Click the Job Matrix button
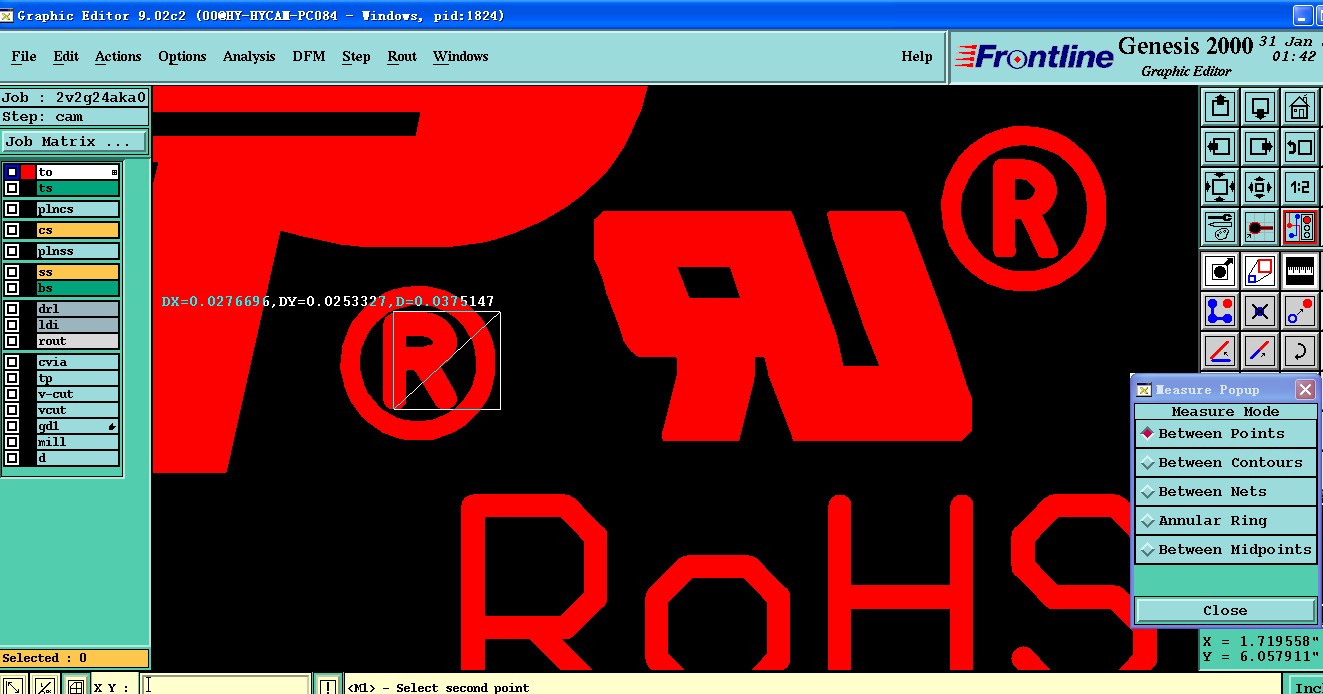Screen dimensions: 1323x694 [75, 142]
